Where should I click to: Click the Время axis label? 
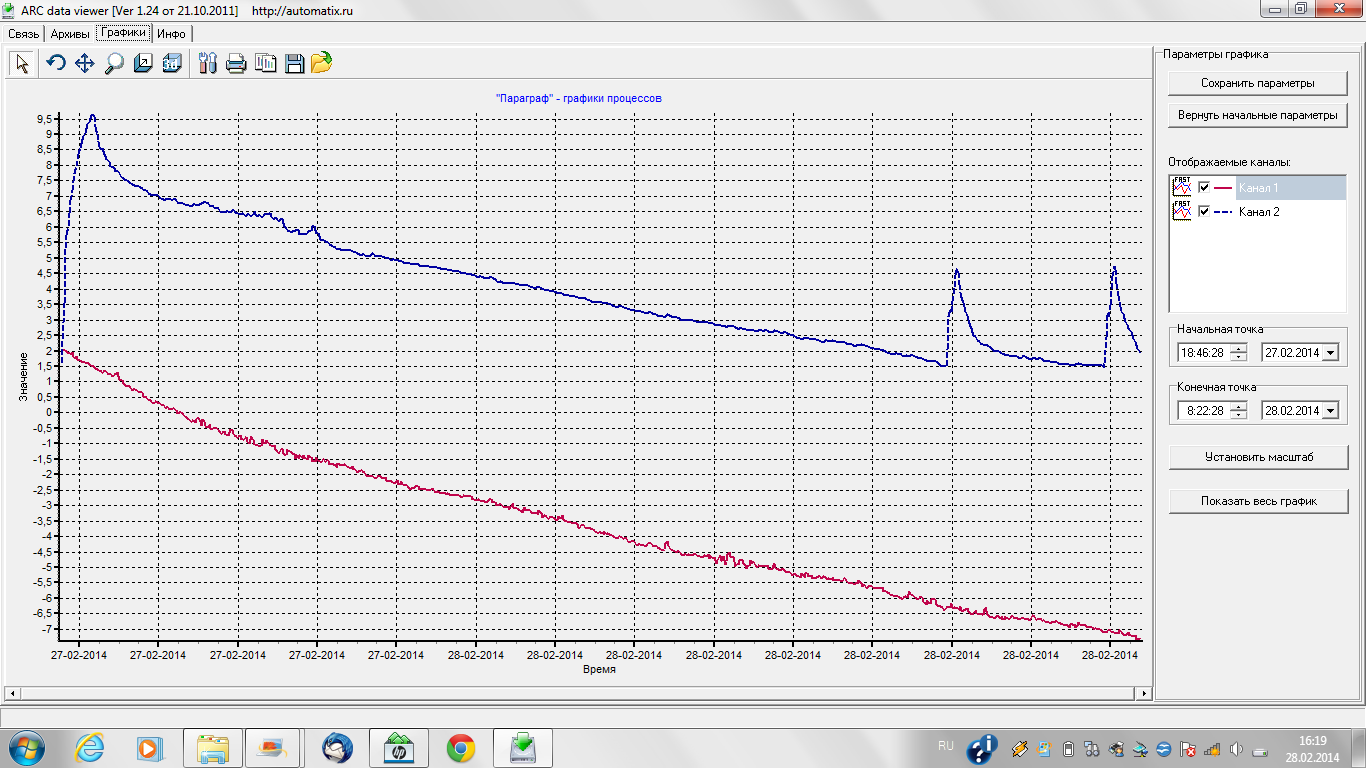[599, 669]
